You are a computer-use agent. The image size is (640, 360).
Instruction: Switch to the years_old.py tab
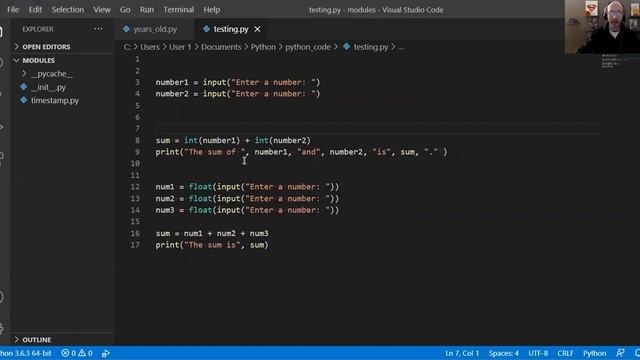[155, 29]
